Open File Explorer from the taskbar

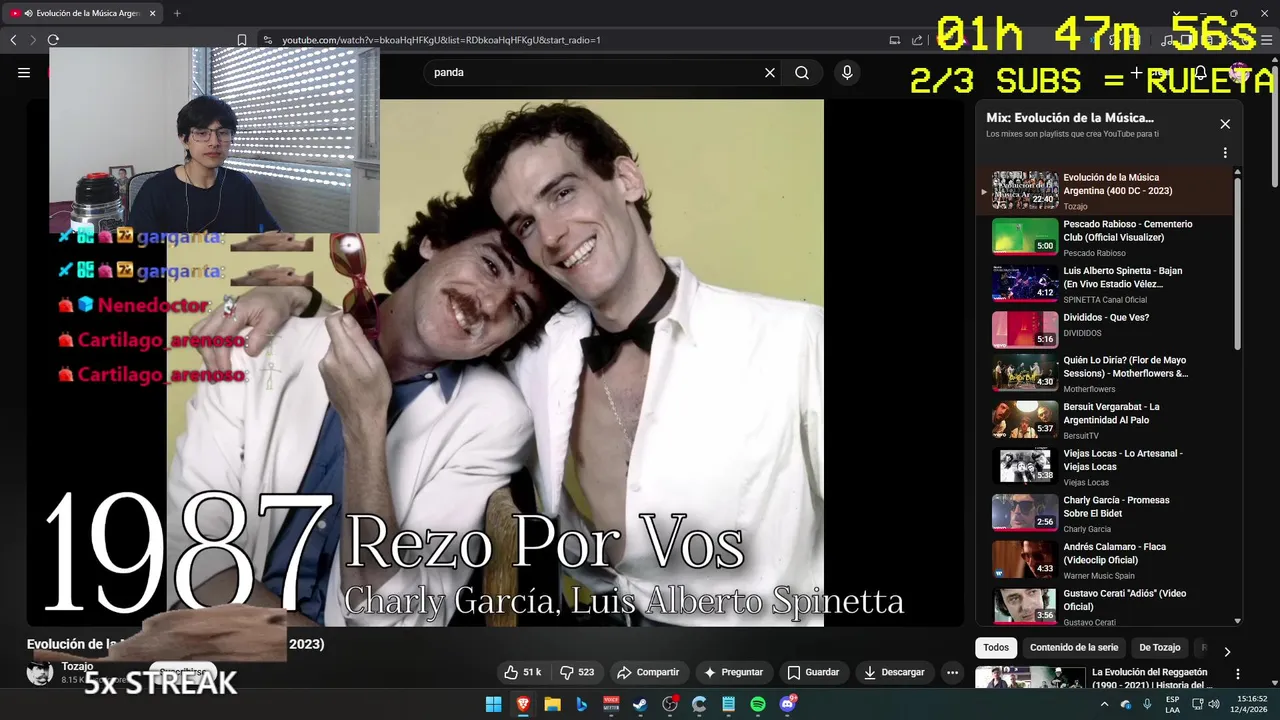[x=552, y=705]
